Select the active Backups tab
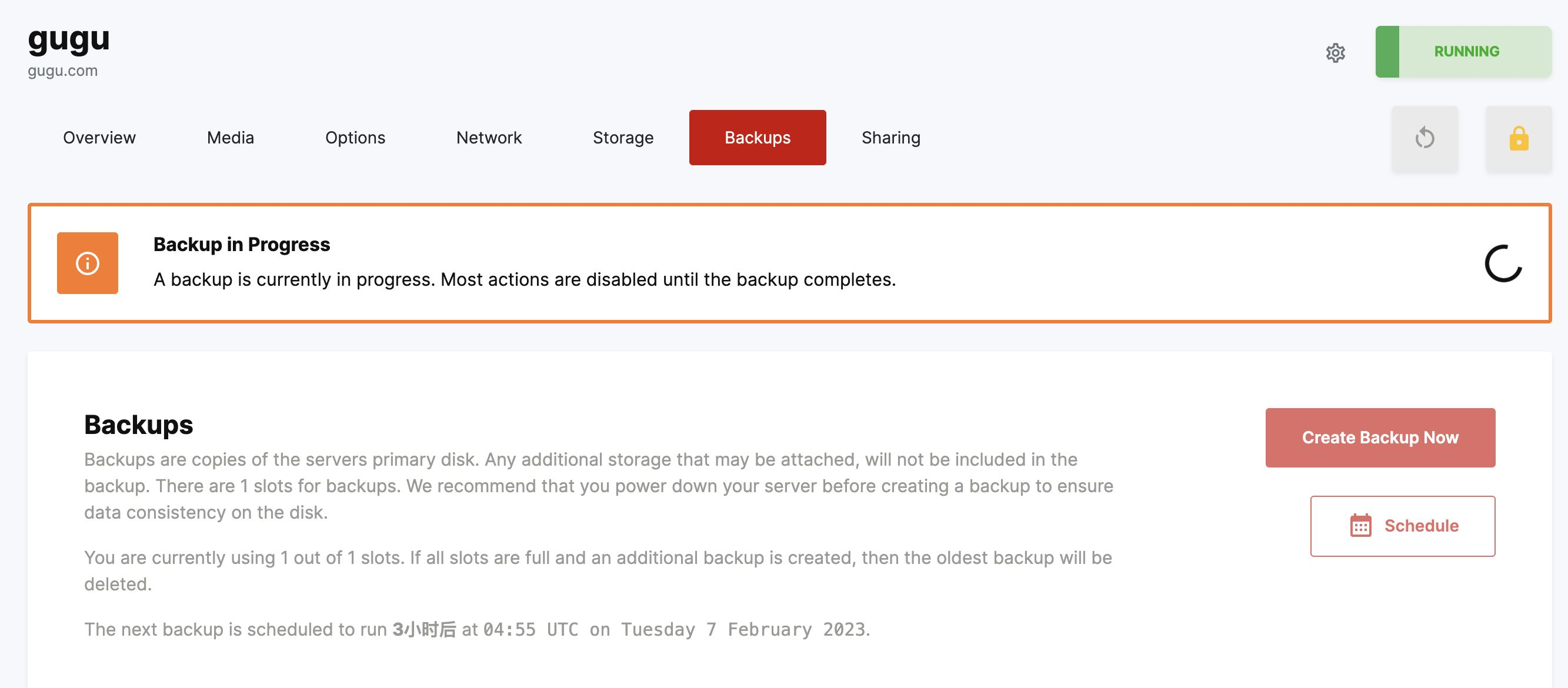1568x688 pixels. click(757, 138)
